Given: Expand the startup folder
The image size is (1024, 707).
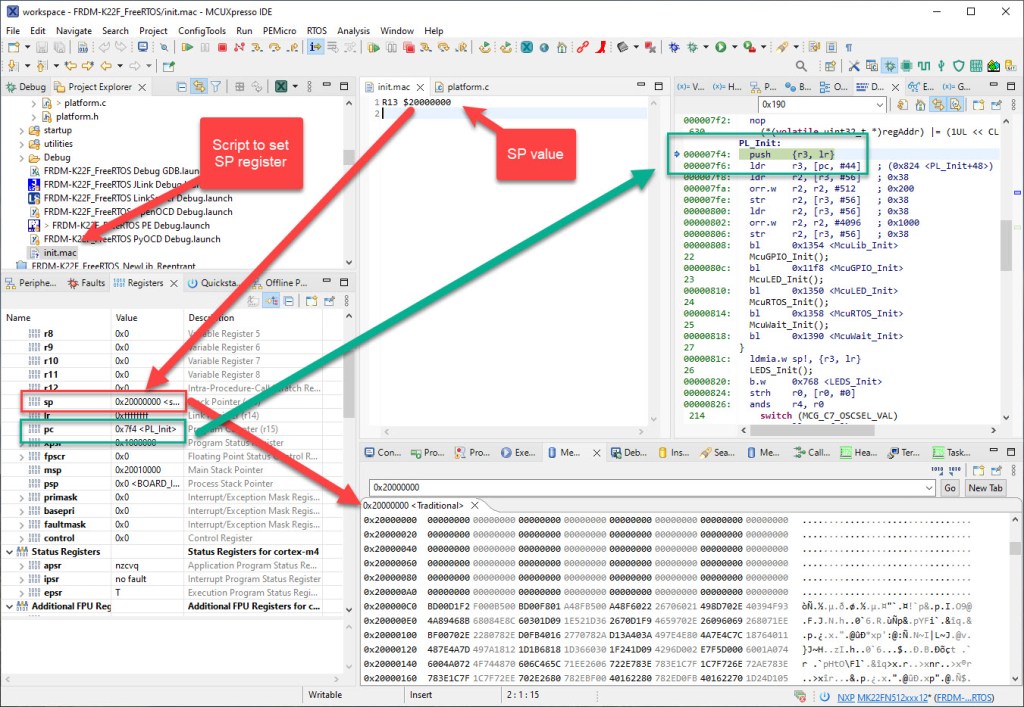Looking at the screenshot, I should 22,130.
